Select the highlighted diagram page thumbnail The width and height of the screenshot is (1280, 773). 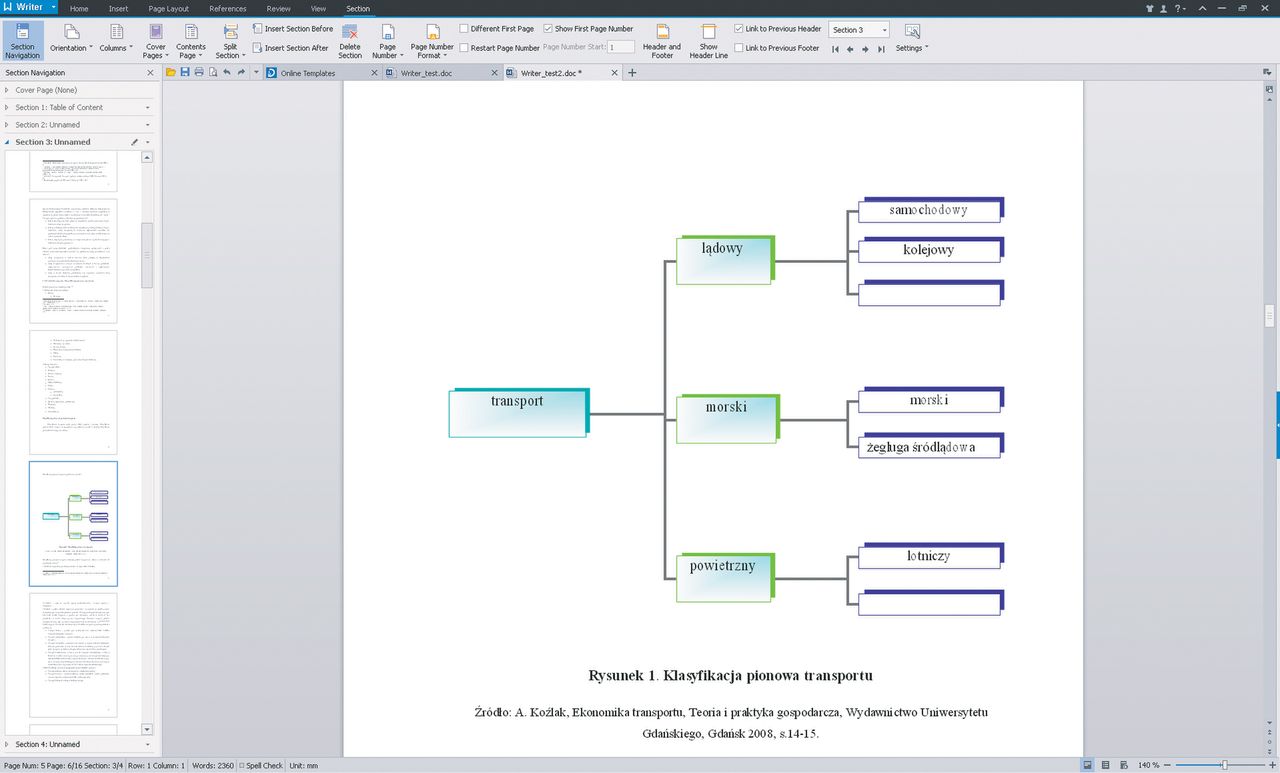(x=73, y=523)
